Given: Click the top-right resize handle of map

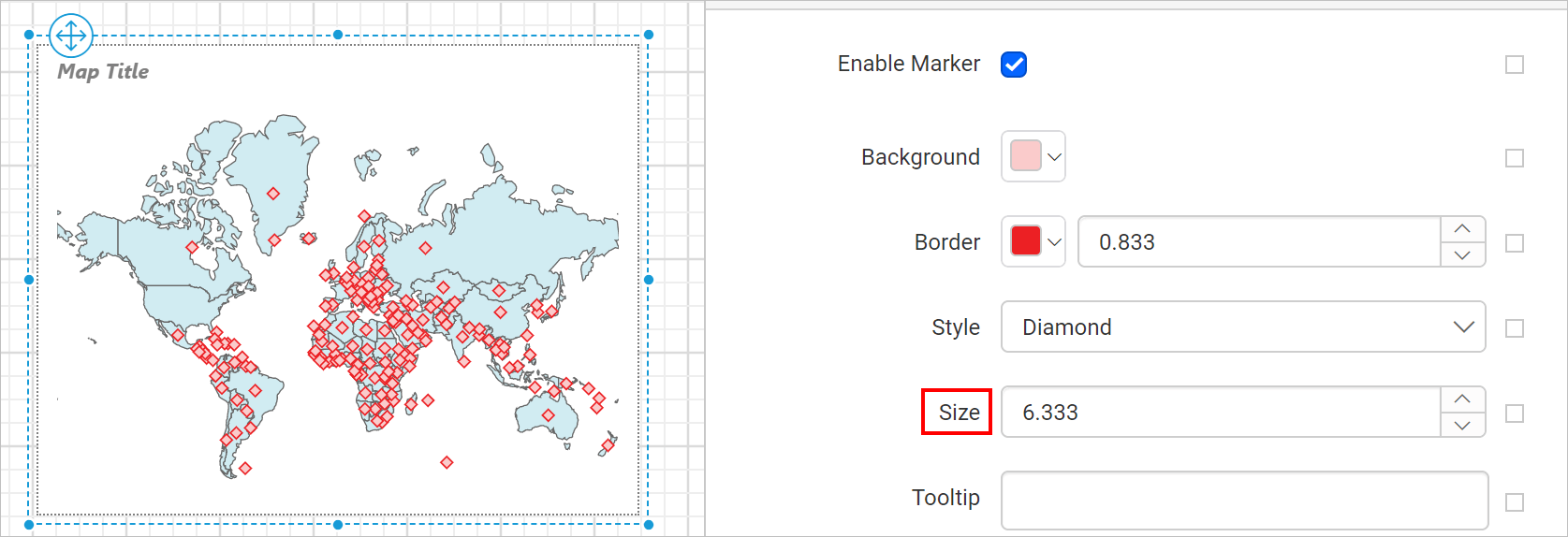Looking at the screenshot, I should [x=649, y=35].
